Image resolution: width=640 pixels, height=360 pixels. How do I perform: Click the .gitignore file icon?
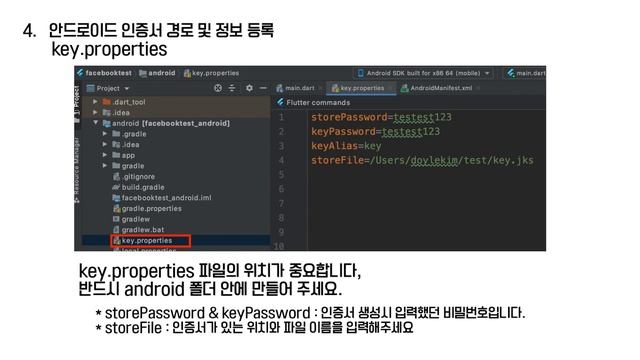click(x=116, y=176)
